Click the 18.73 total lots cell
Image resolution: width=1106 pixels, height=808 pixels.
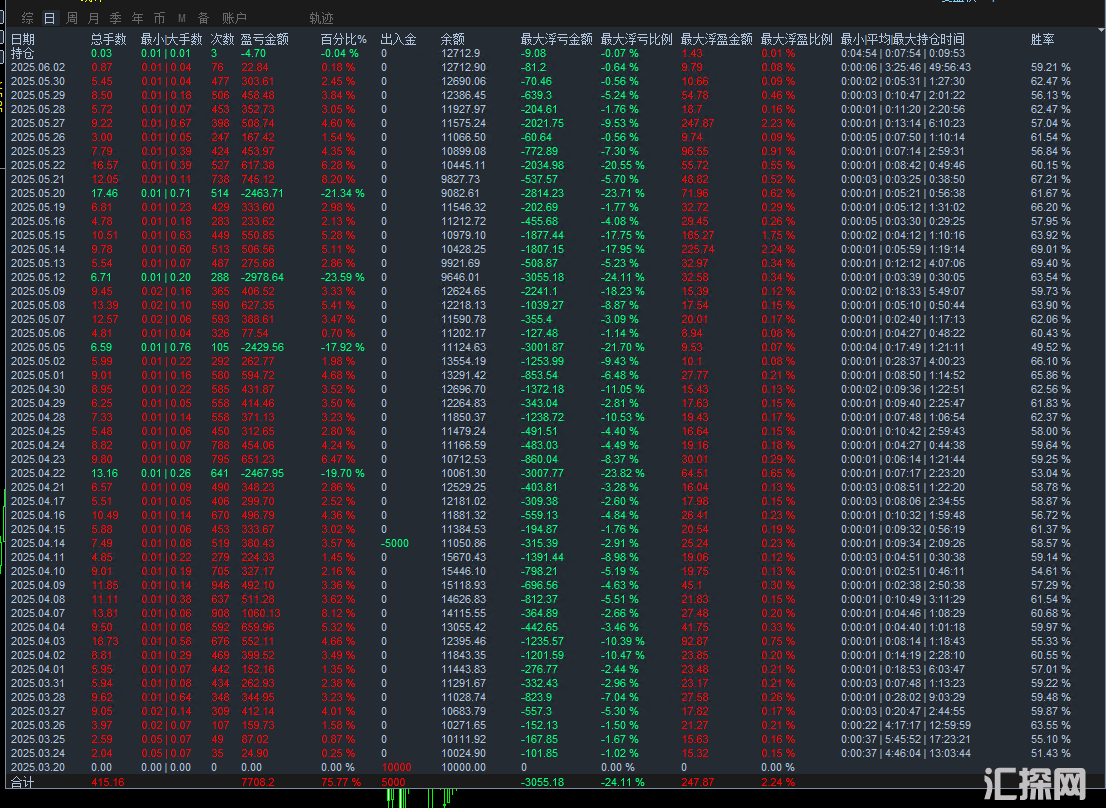pos(104,641)
